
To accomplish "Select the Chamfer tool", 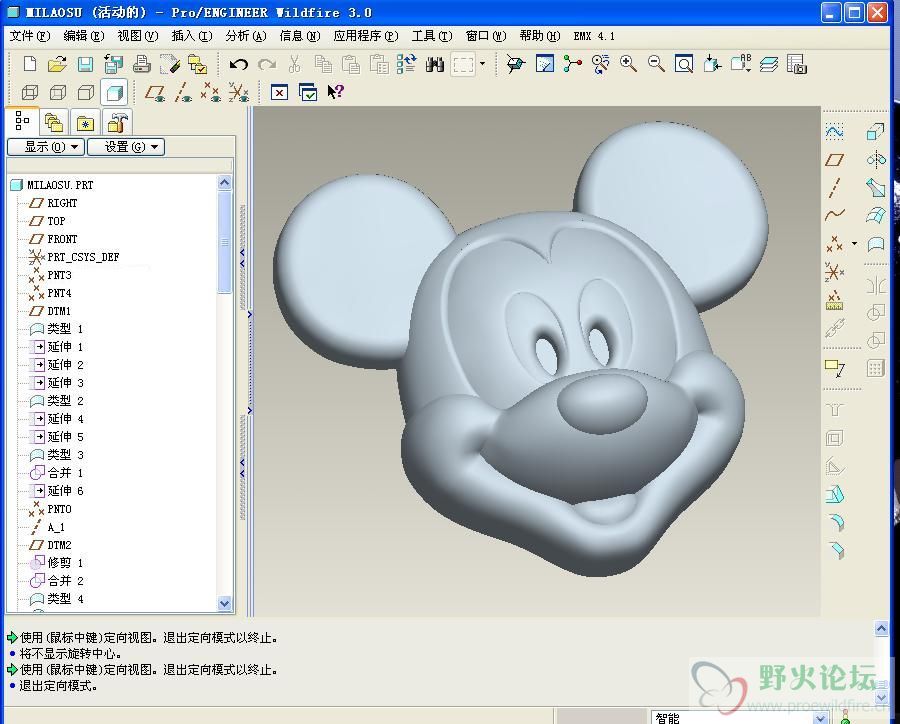I will (836, 549).
